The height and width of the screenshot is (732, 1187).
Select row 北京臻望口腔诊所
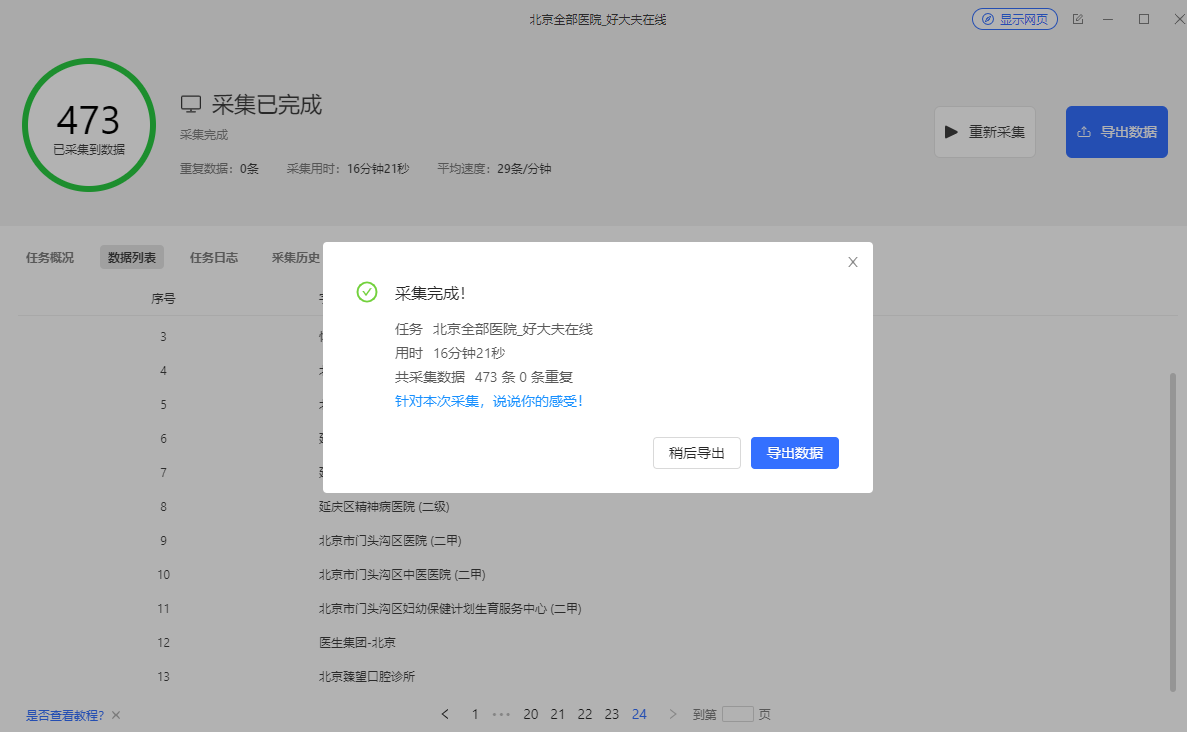[x=366, y=677]
